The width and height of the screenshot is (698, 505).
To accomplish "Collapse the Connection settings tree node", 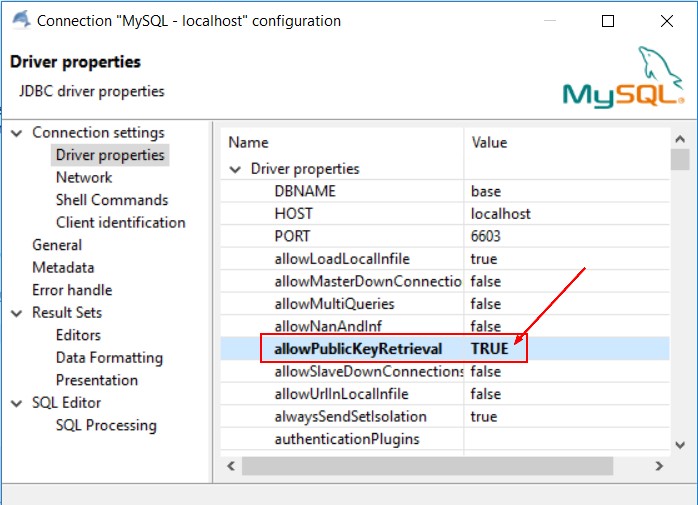I will tap(16, 133).
